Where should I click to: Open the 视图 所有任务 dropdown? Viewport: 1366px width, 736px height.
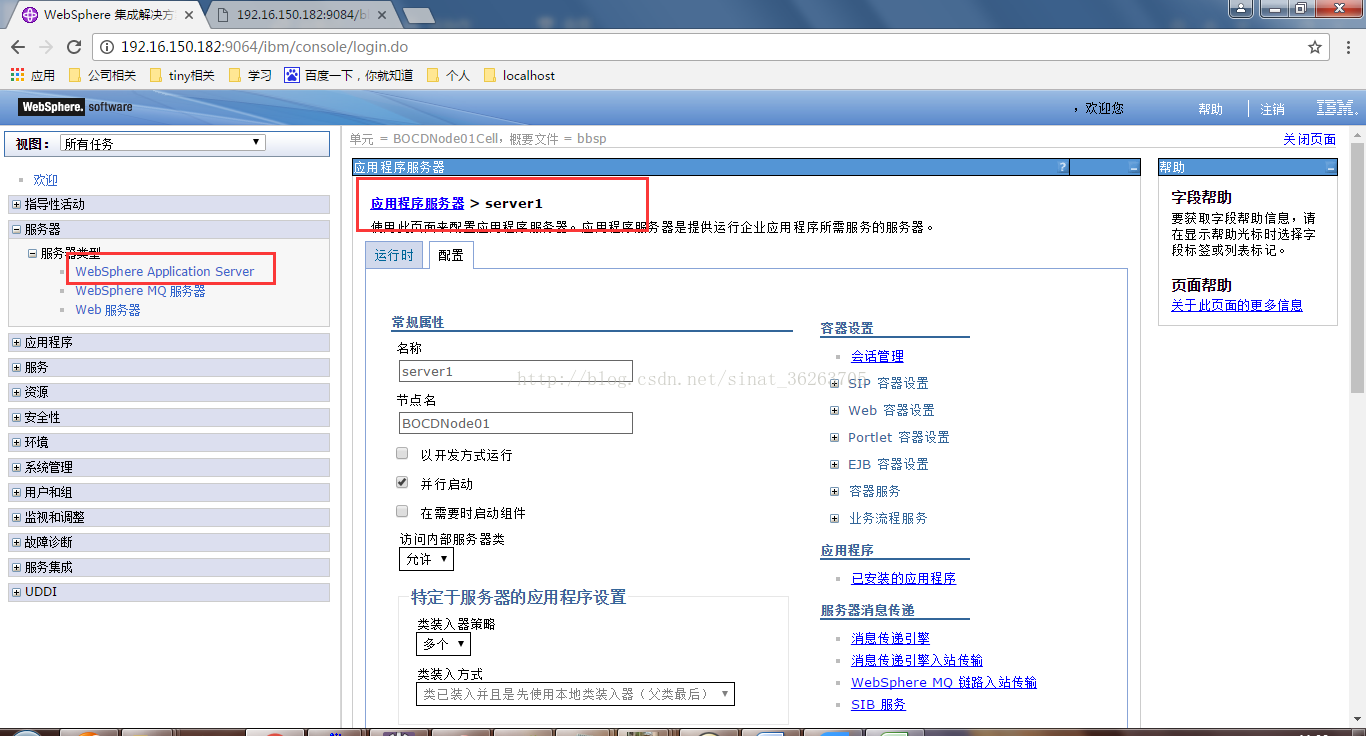162,143
